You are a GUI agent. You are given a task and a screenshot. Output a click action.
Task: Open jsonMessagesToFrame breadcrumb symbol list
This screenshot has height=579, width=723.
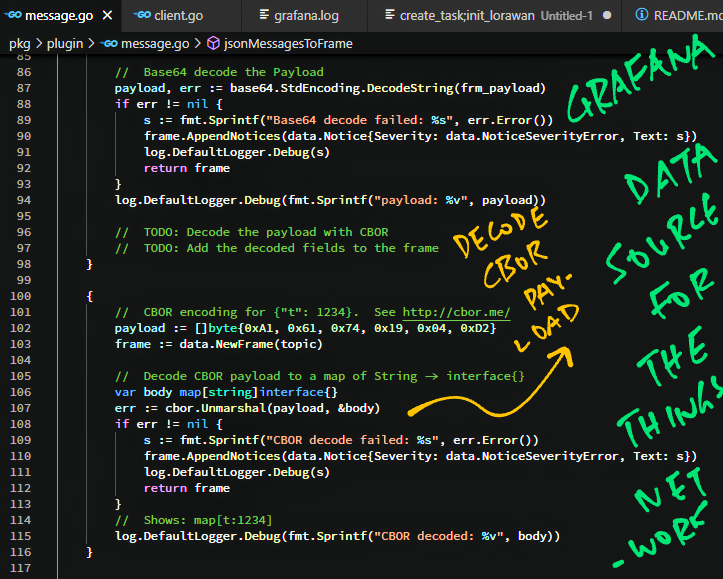[289, 44]
